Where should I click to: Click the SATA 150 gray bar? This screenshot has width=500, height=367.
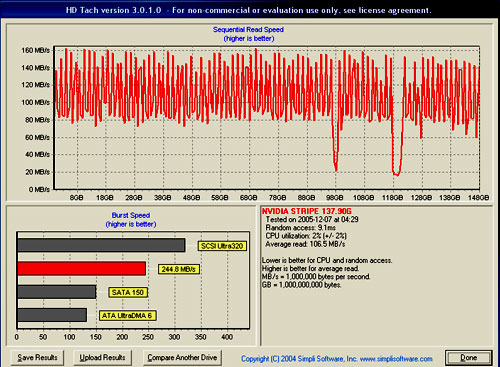click(57, 292)
